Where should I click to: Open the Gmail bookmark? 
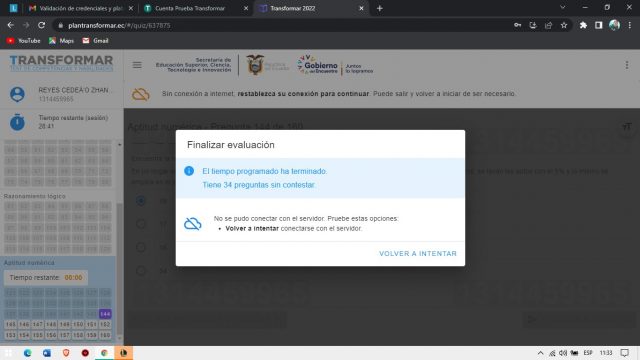(96, 41)
